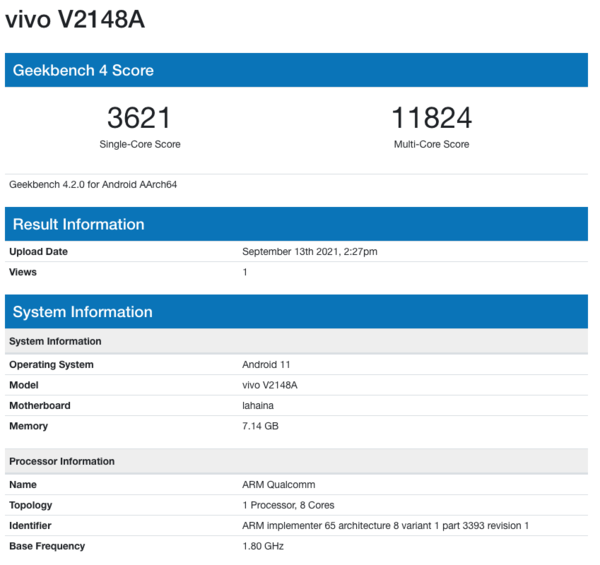Click the vivo V2148A page title
The image size is (600, 565).
tap(75, 20)
